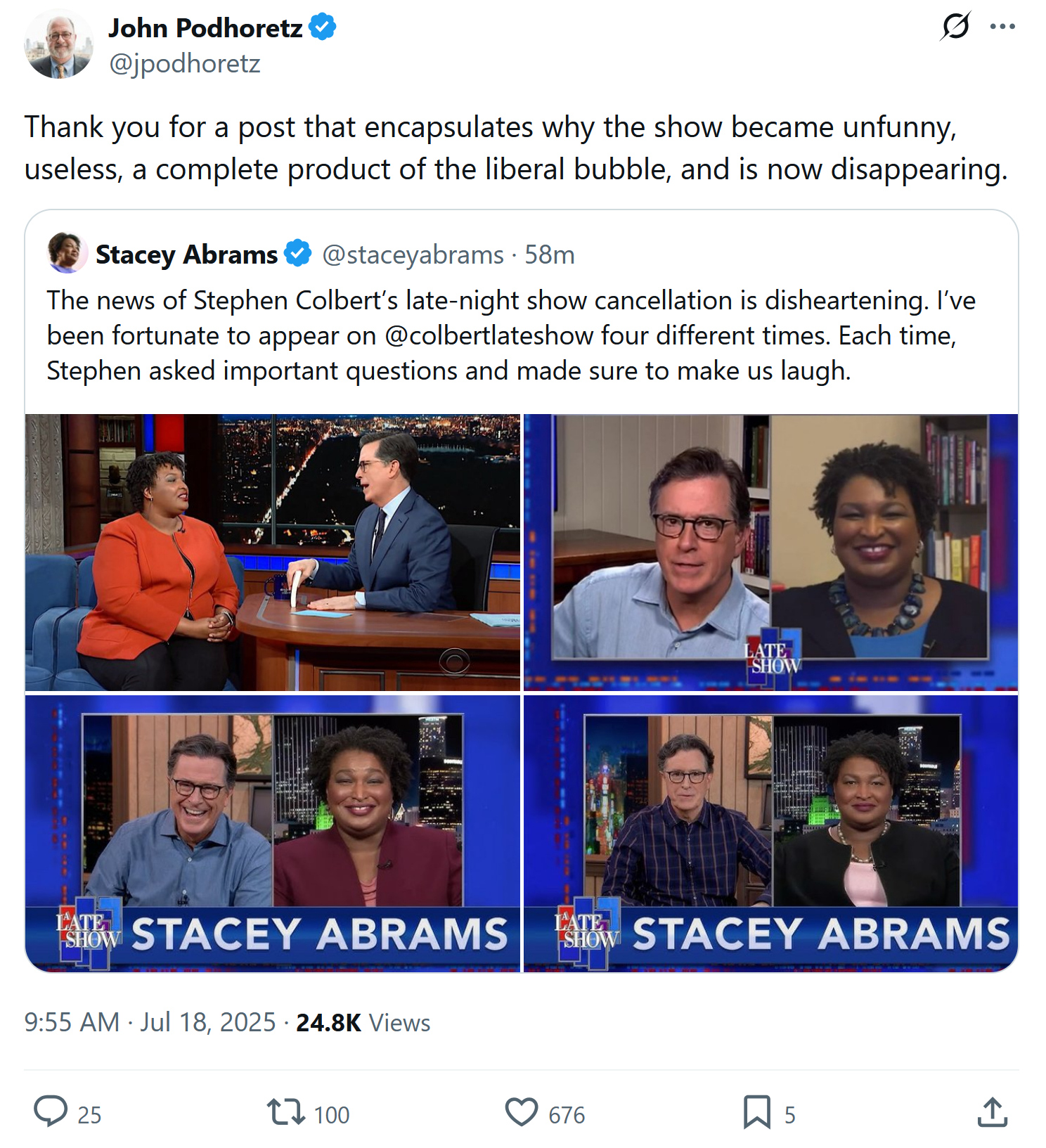Image resolution: width=1046 pixels, height=1148 pixels.
Task: Open bottom-right Stacey Abrams Late Show image
Action: click(x=770, y=834)
